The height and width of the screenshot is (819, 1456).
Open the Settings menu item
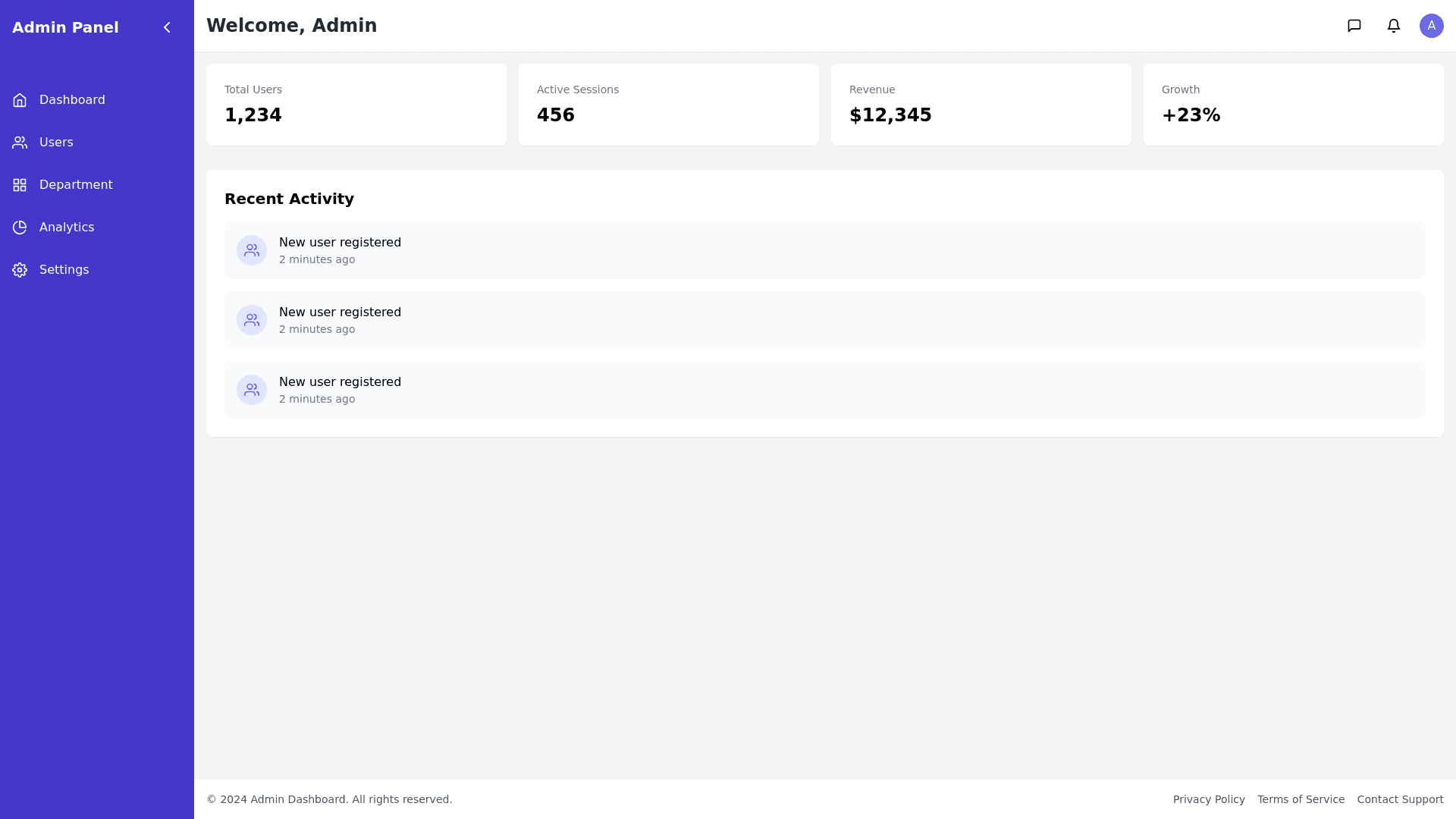pos(64,270)
